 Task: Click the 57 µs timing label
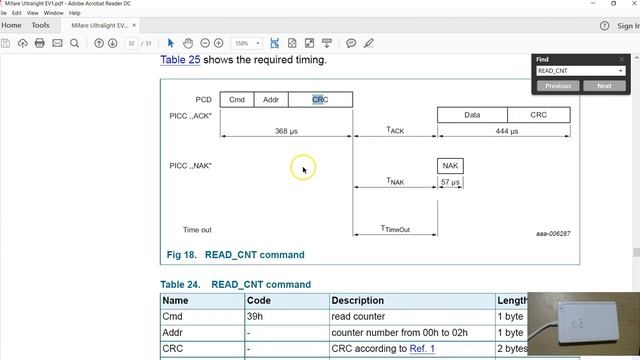(450, 182)
